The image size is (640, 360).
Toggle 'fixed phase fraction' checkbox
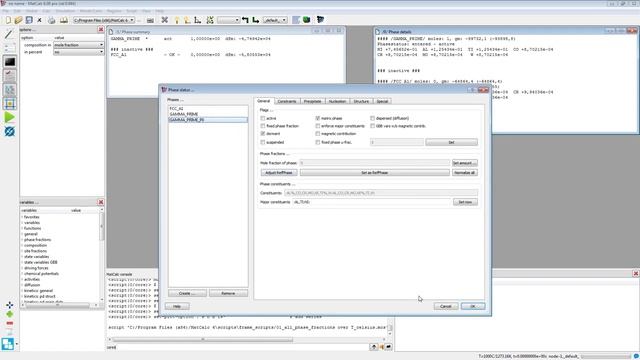click(263, 126)
